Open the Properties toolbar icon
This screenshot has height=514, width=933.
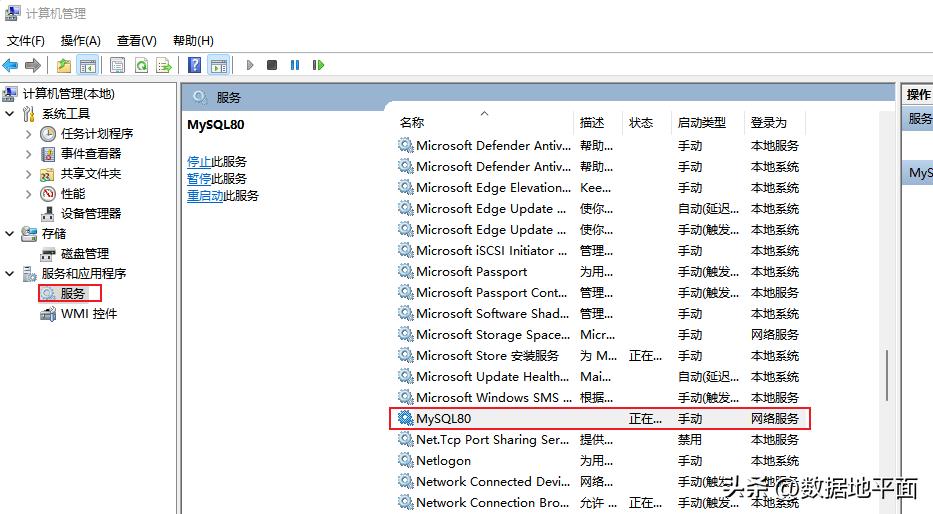117,65
